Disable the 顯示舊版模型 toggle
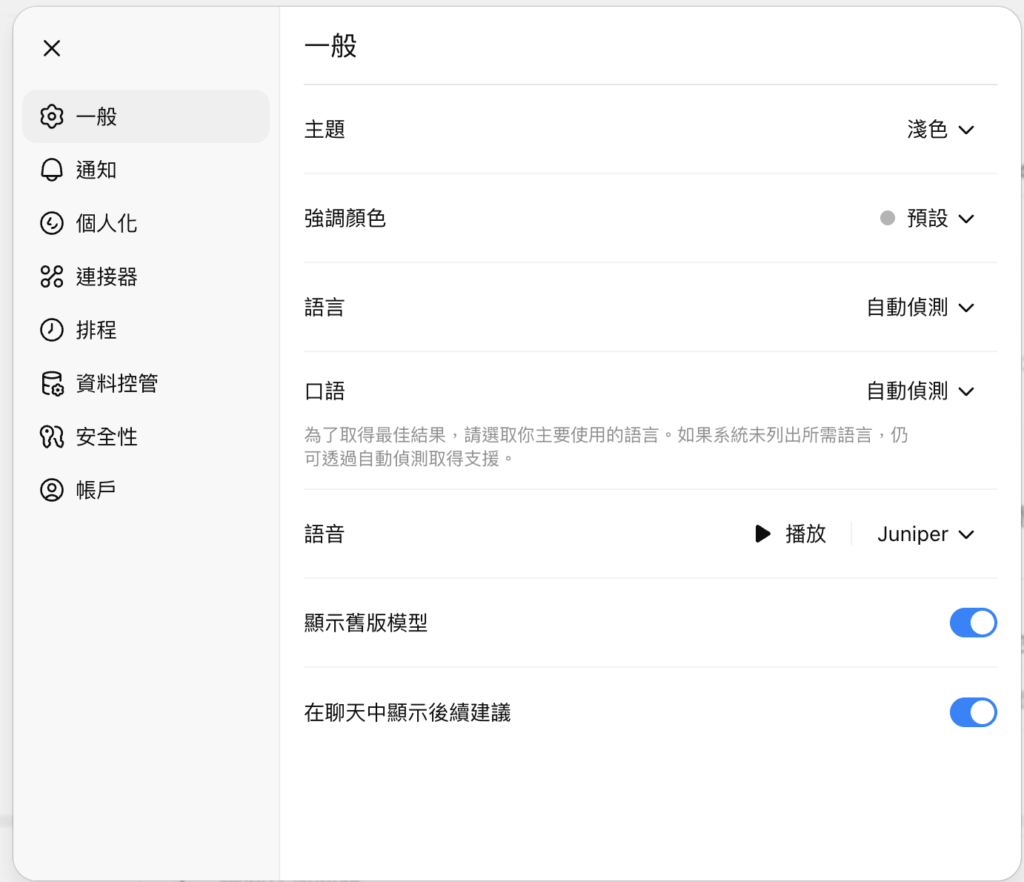 (x=972, y=623)
